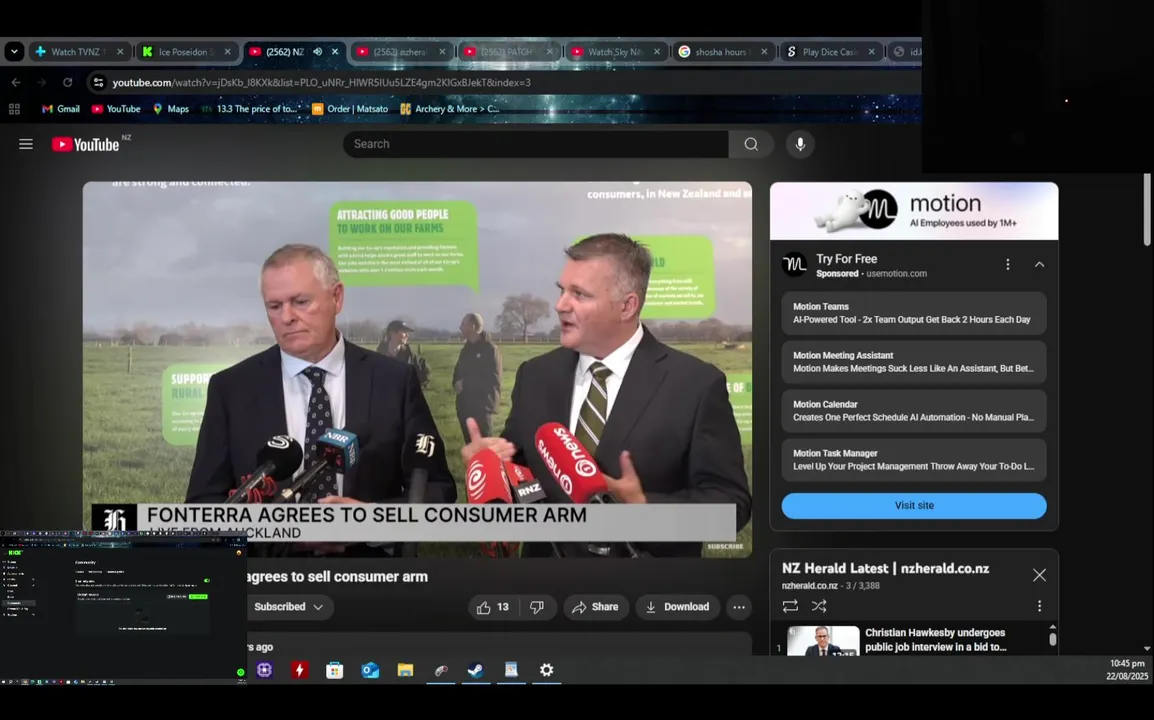The image size is (1154, 720).
Task: Close the NZ Herald playlist panel
Action: pos(1039,575)
